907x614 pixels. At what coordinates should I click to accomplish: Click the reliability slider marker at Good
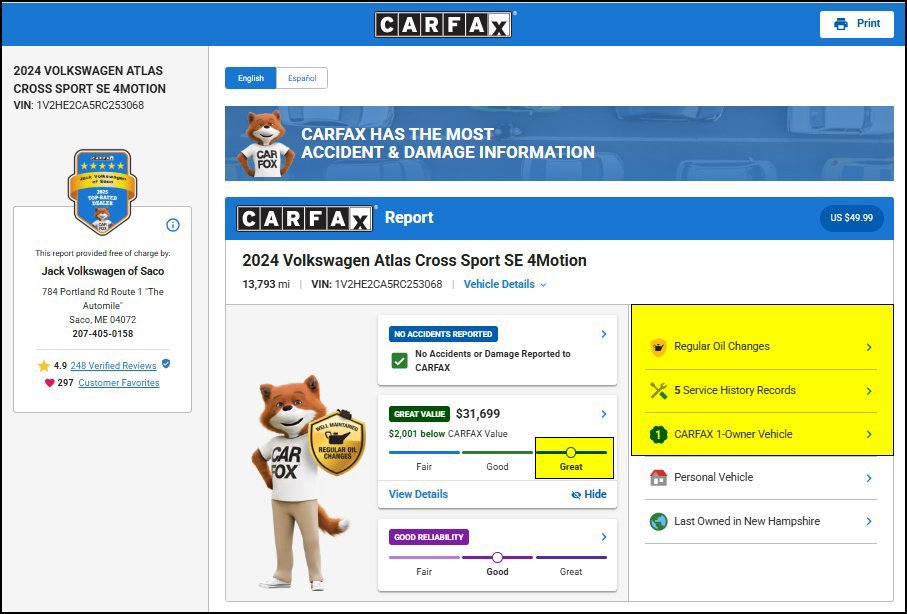497,557
